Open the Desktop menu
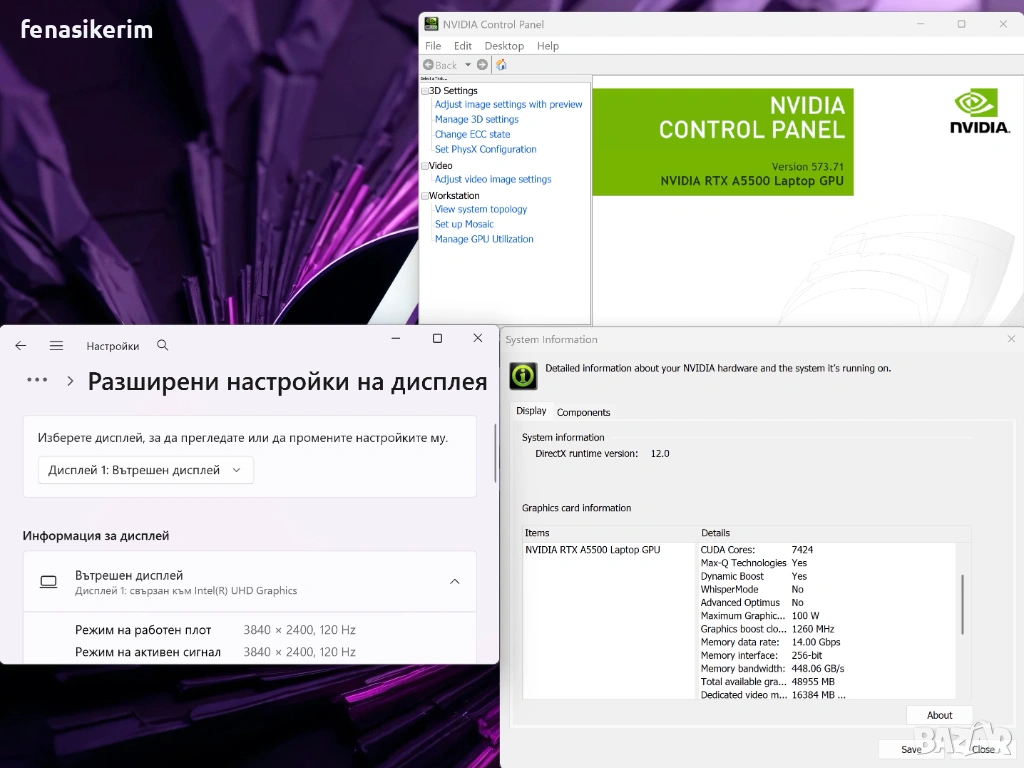Screen dimensions: 1024x768 (504, 46)
